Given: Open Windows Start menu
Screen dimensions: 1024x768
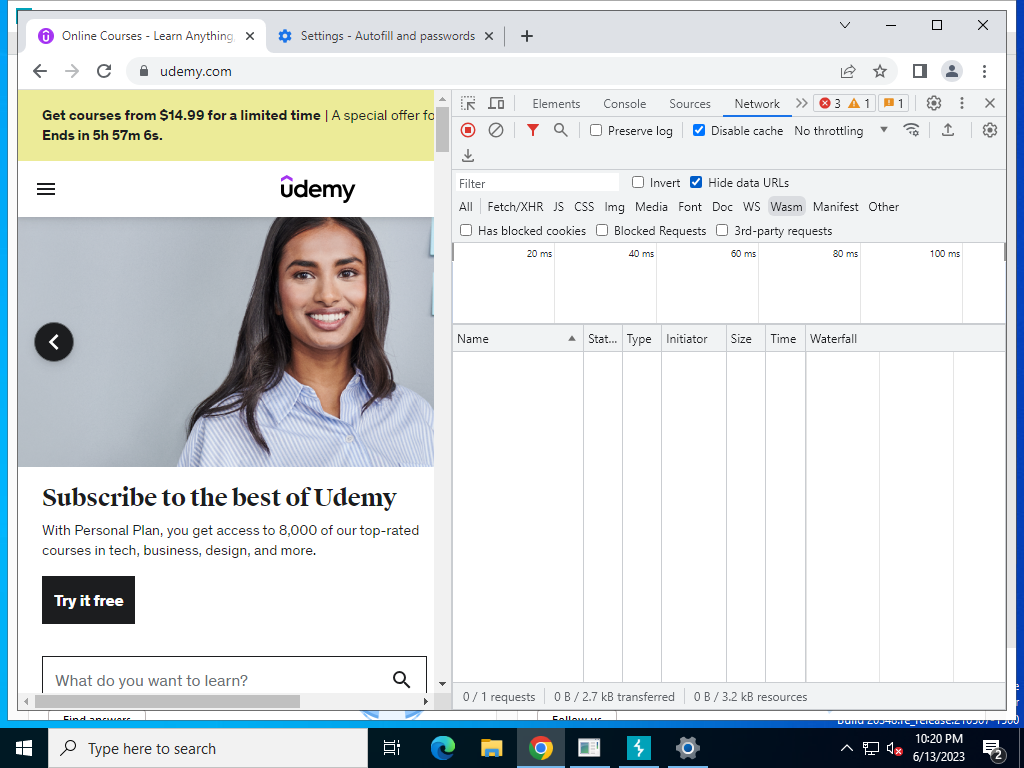Looking at the screenshot, I should click(x=24, y=748).
